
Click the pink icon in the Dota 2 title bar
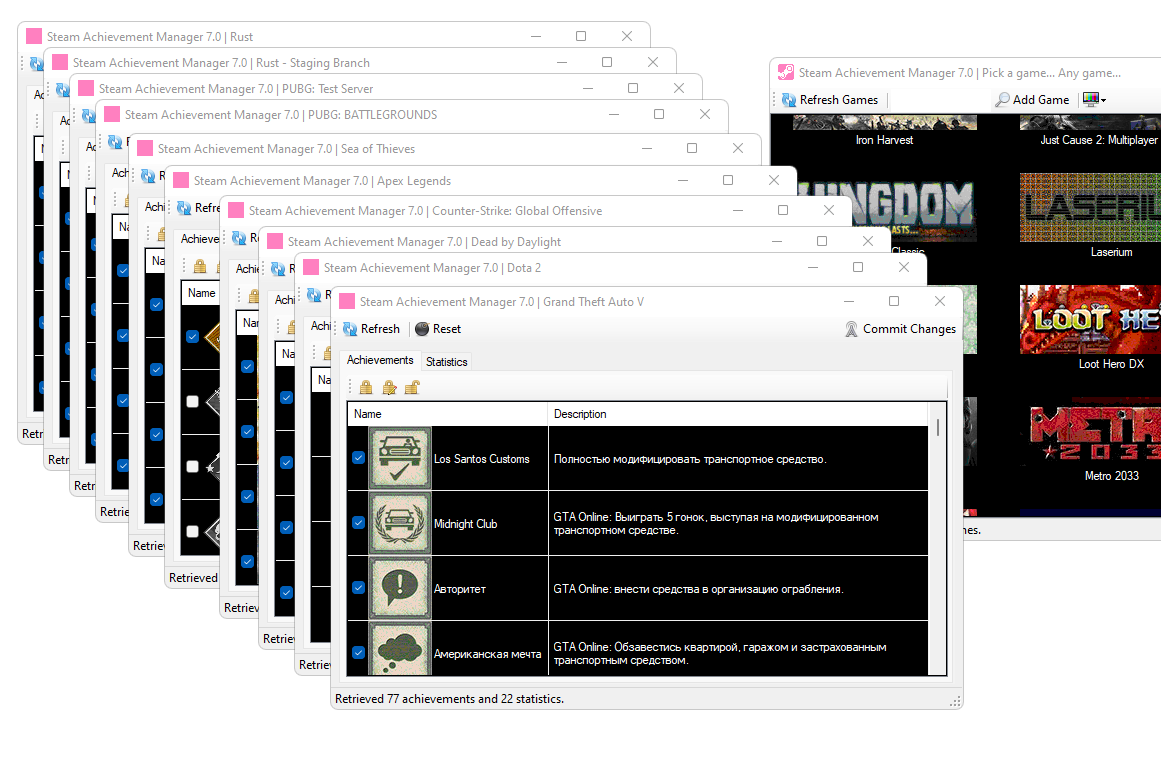tap(311, 267)
